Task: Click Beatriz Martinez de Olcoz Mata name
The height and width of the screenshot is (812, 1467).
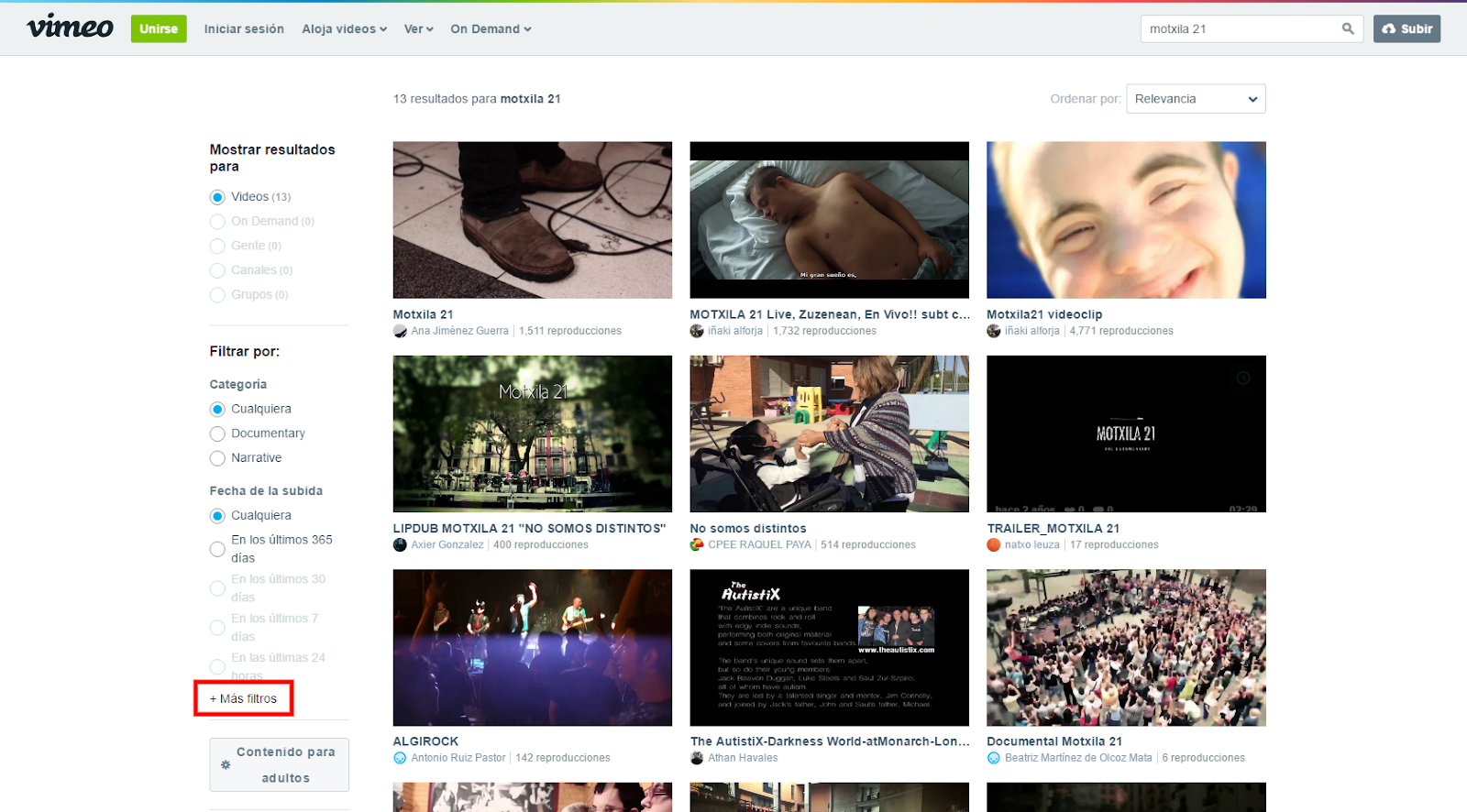Action: [1078, 758]
